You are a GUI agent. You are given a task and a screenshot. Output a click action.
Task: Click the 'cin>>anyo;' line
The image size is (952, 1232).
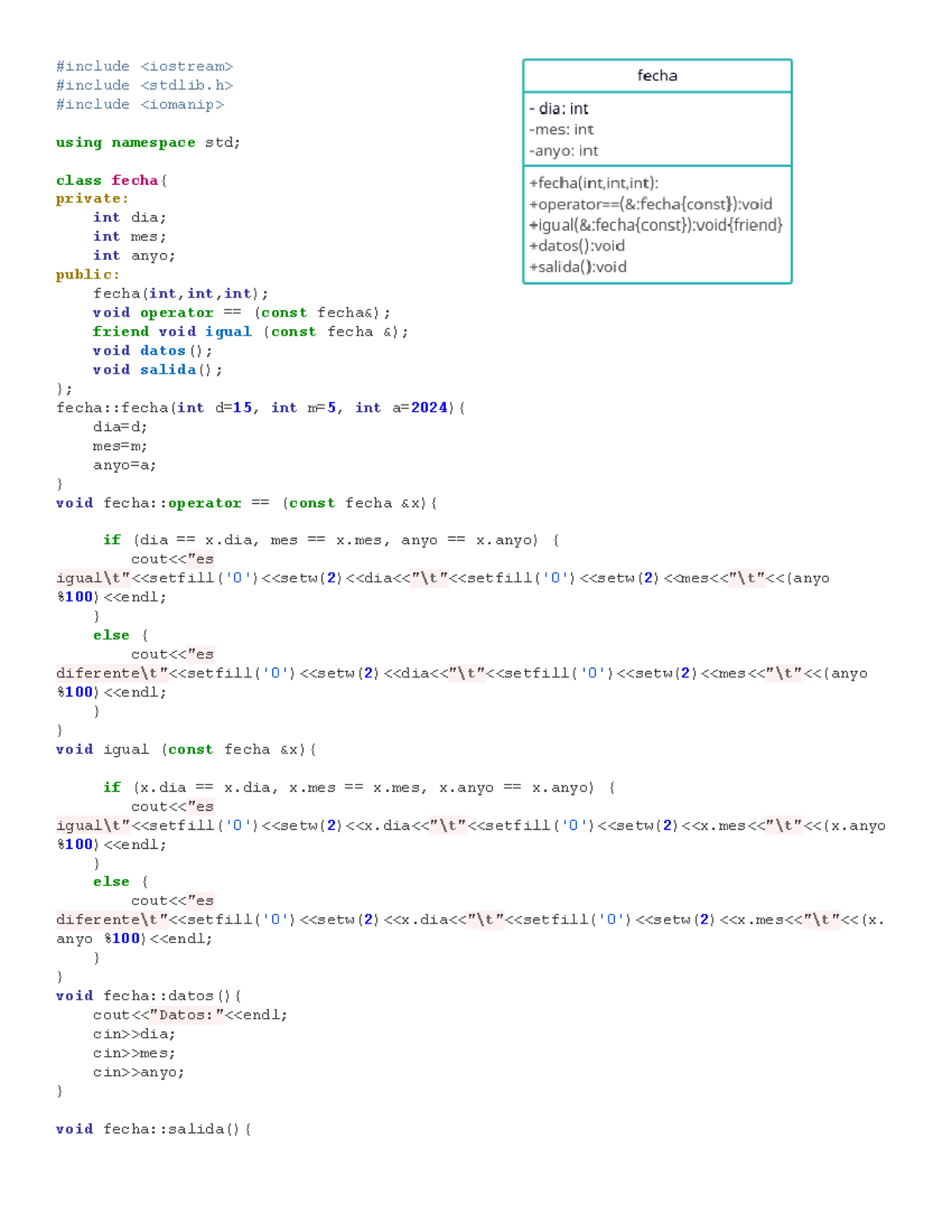139,1073
